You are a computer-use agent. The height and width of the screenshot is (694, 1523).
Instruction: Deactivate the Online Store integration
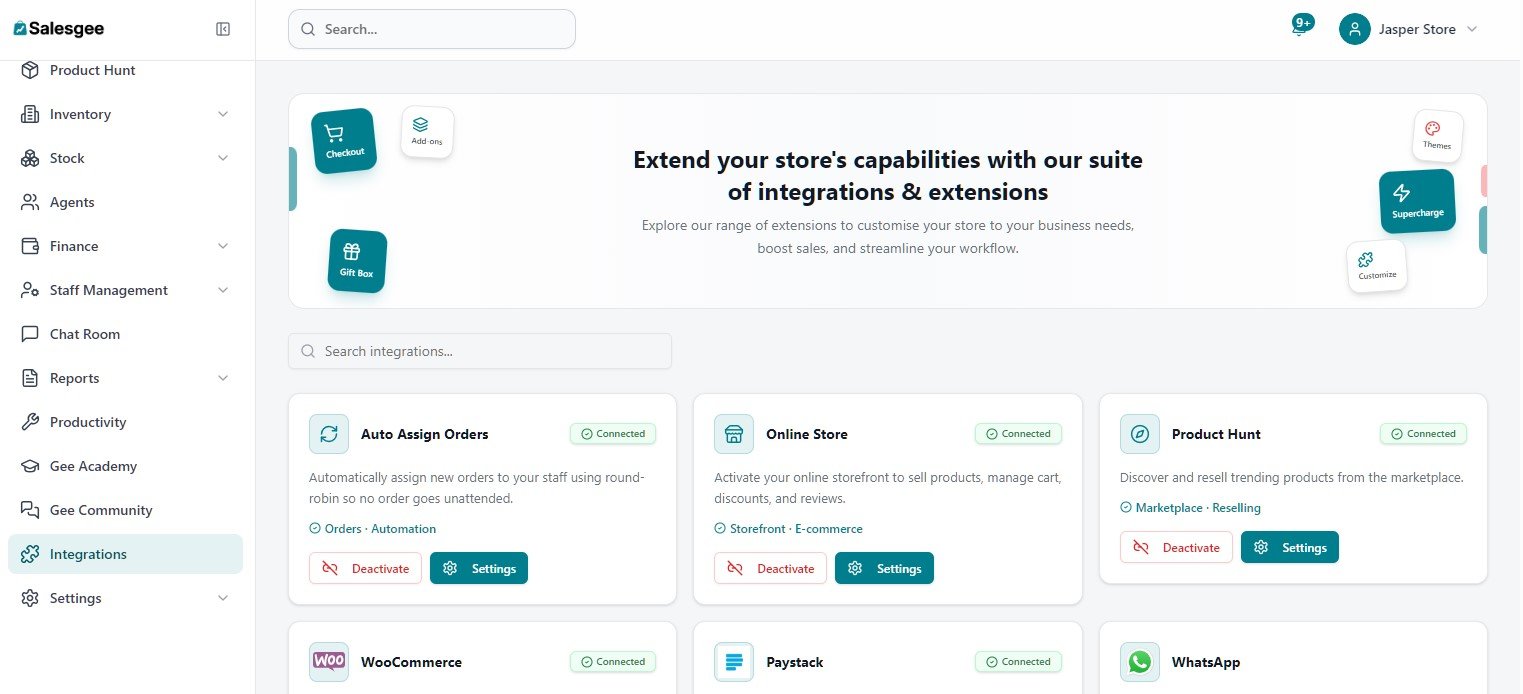click(x=770, y=568)
